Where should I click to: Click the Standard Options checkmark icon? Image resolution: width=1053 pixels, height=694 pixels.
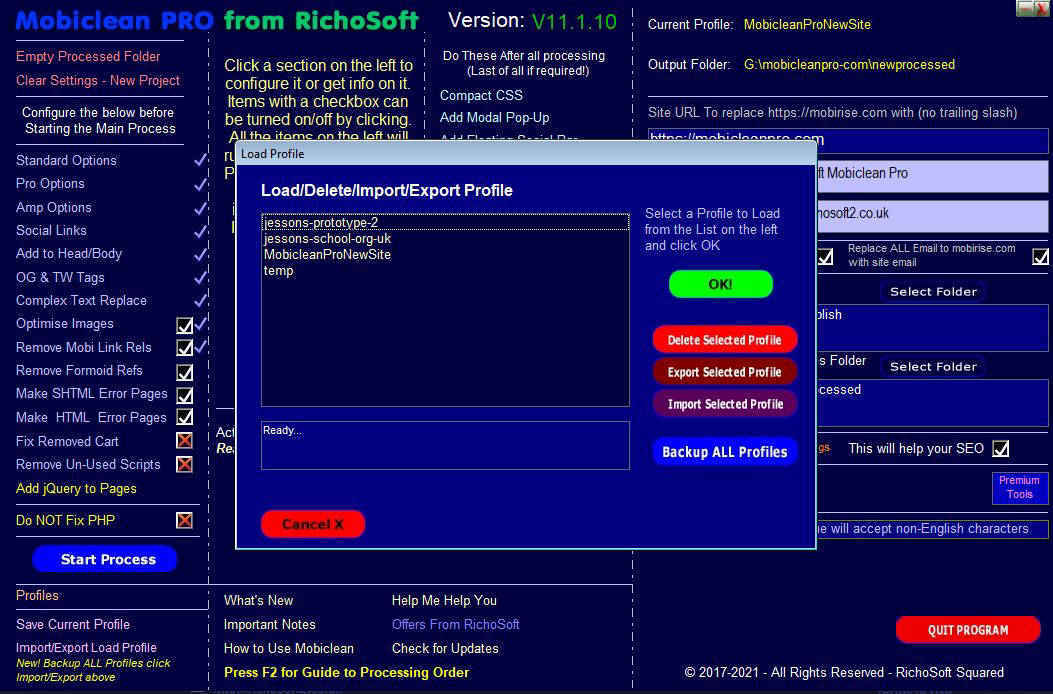coord(200,160)
